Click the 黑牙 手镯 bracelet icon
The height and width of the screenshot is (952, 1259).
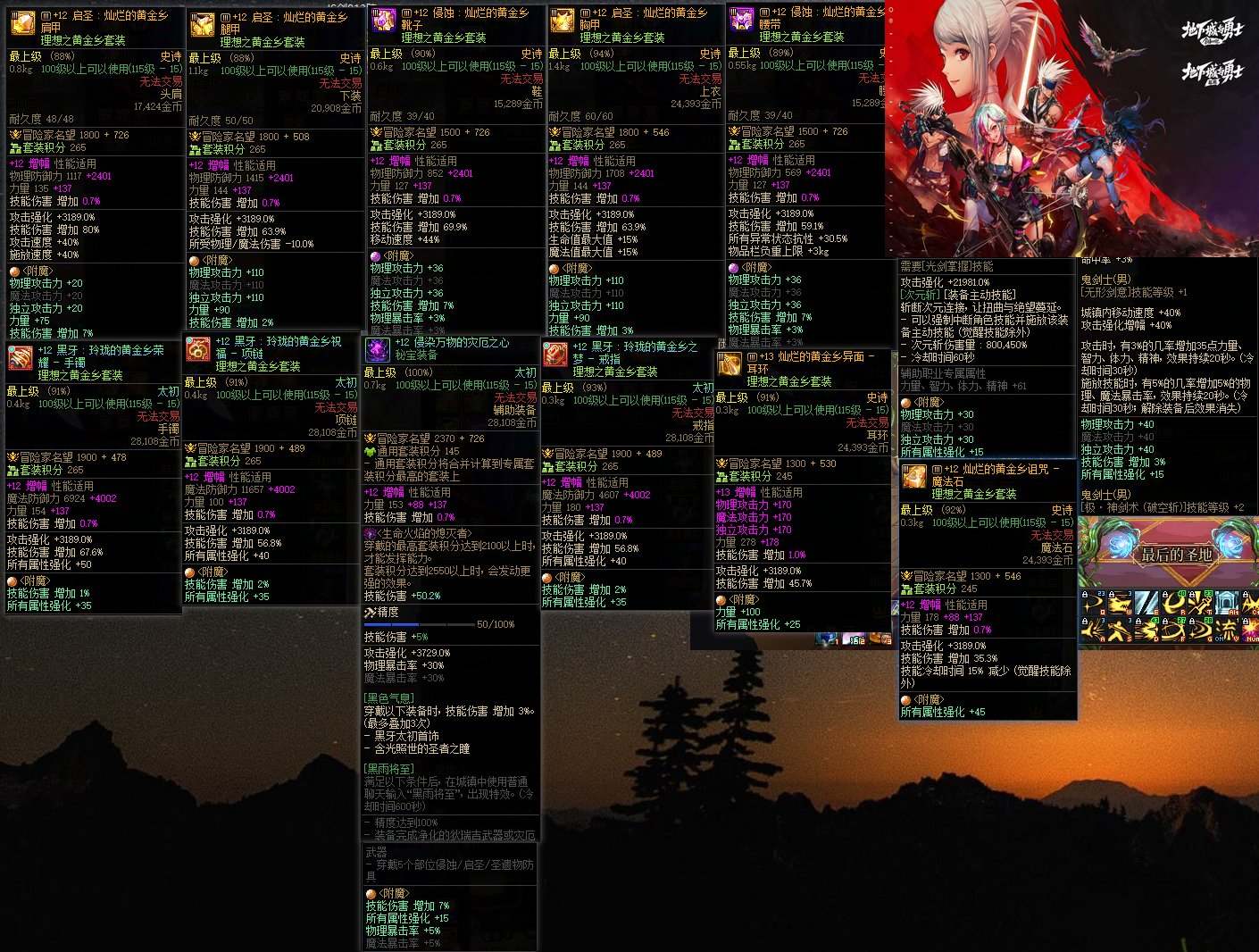coord(21,357)
